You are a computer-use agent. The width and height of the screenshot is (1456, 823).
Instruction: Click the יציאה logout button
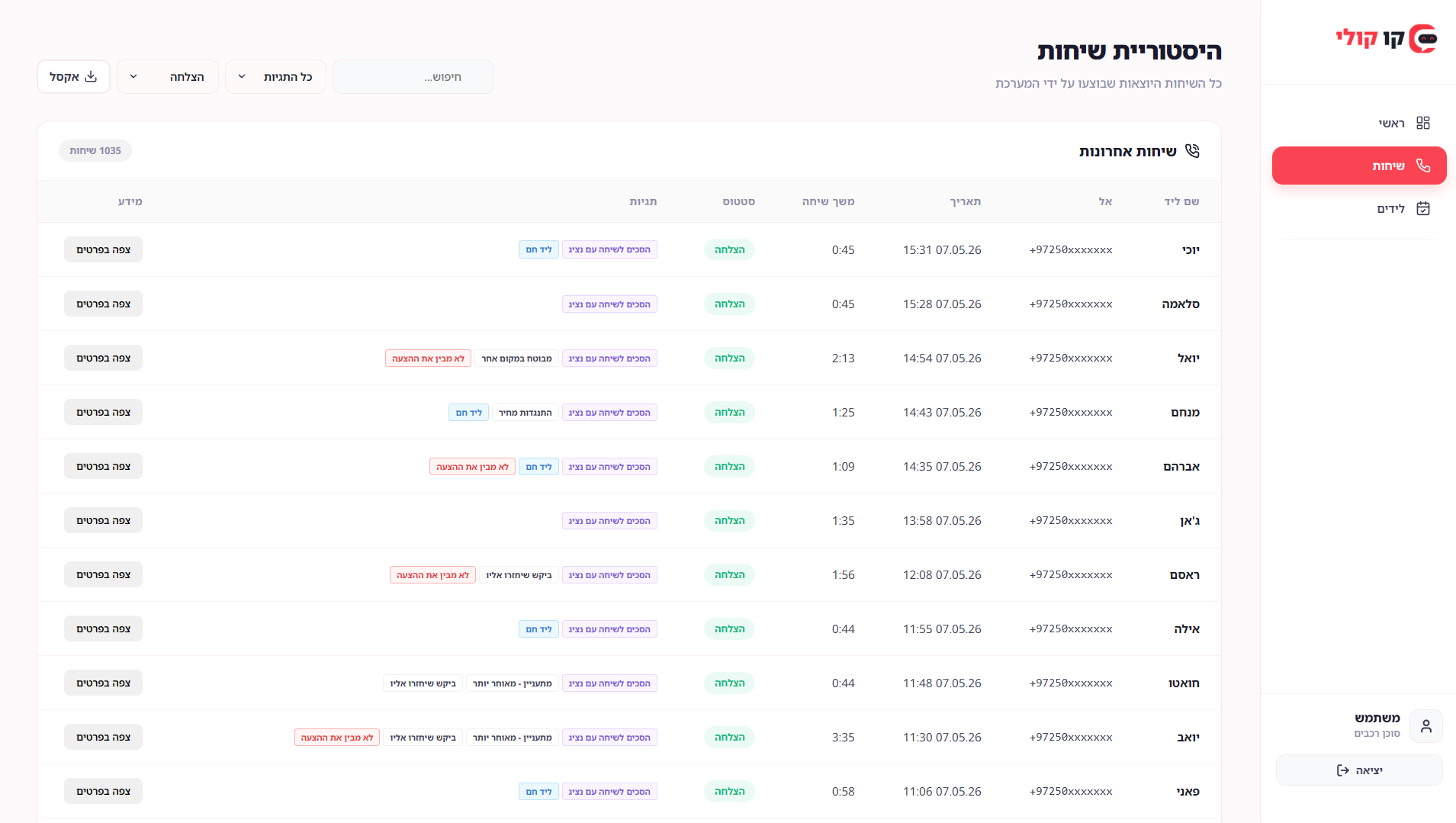1359,770
